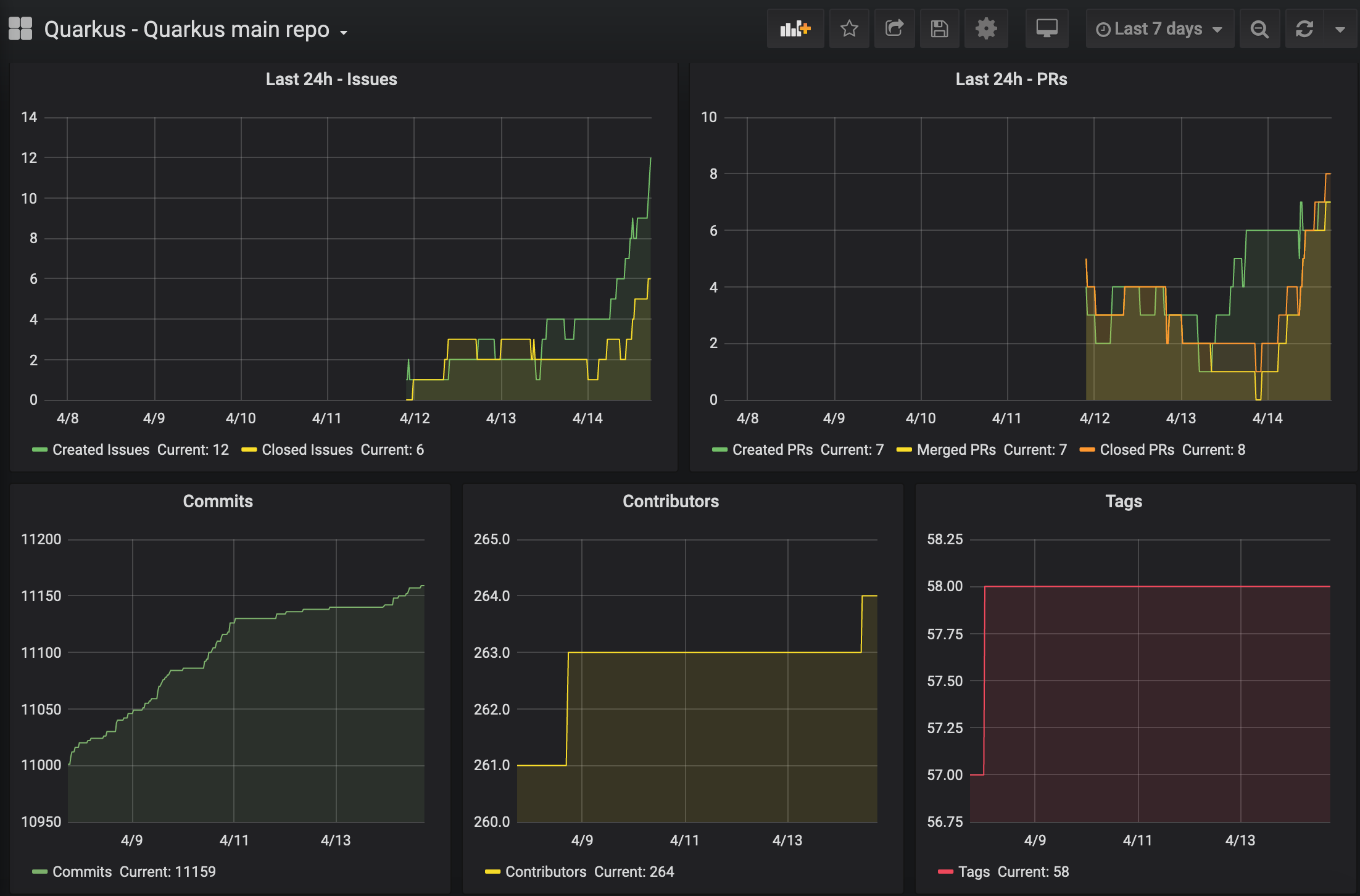Refresh the dashboard
This screenshot has width=1360, height=896.
(x=1304, y=28)
